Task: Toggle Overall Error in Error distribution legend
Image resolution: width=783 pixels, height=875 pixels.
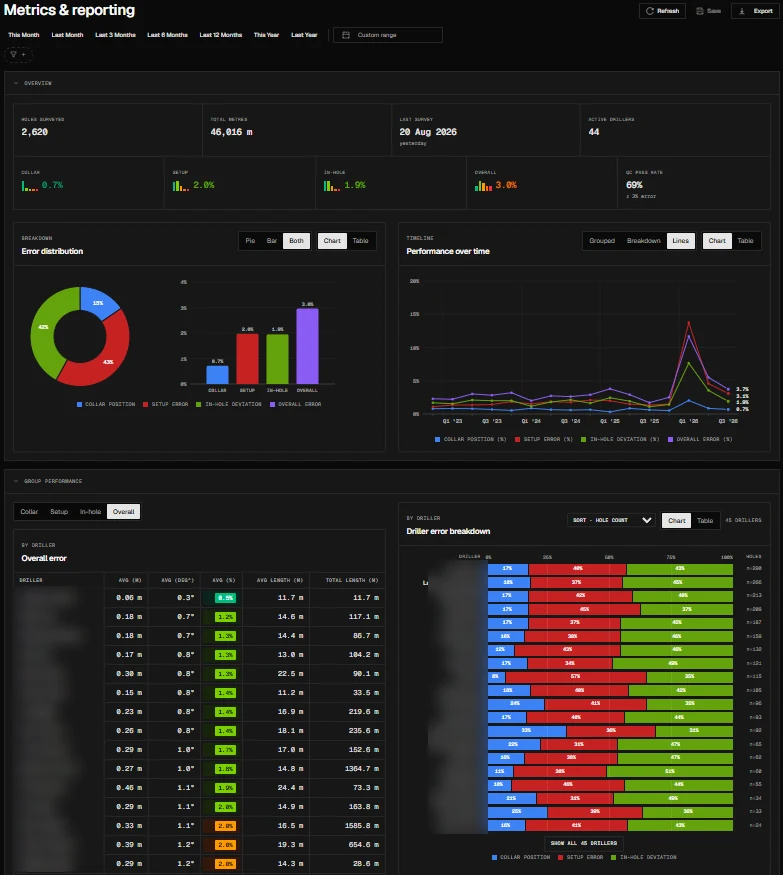Action: point(295,404)
